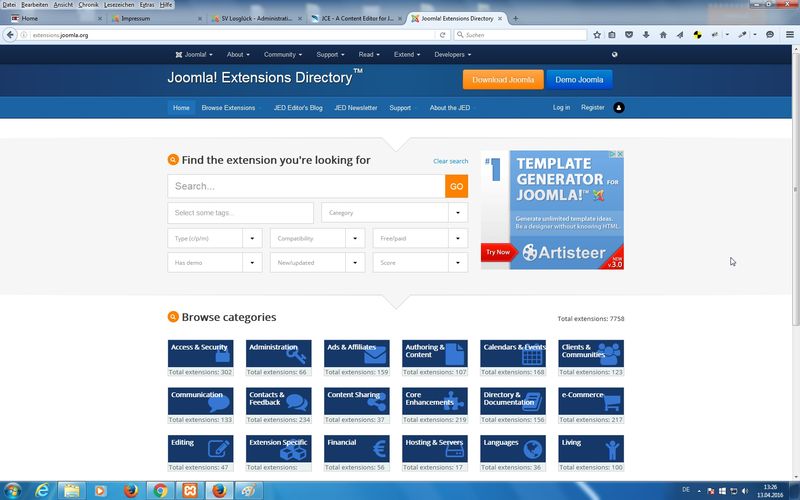800x500 pixels.
Task: Open the Access & Security category tile
Action: (x=201, y=354)
